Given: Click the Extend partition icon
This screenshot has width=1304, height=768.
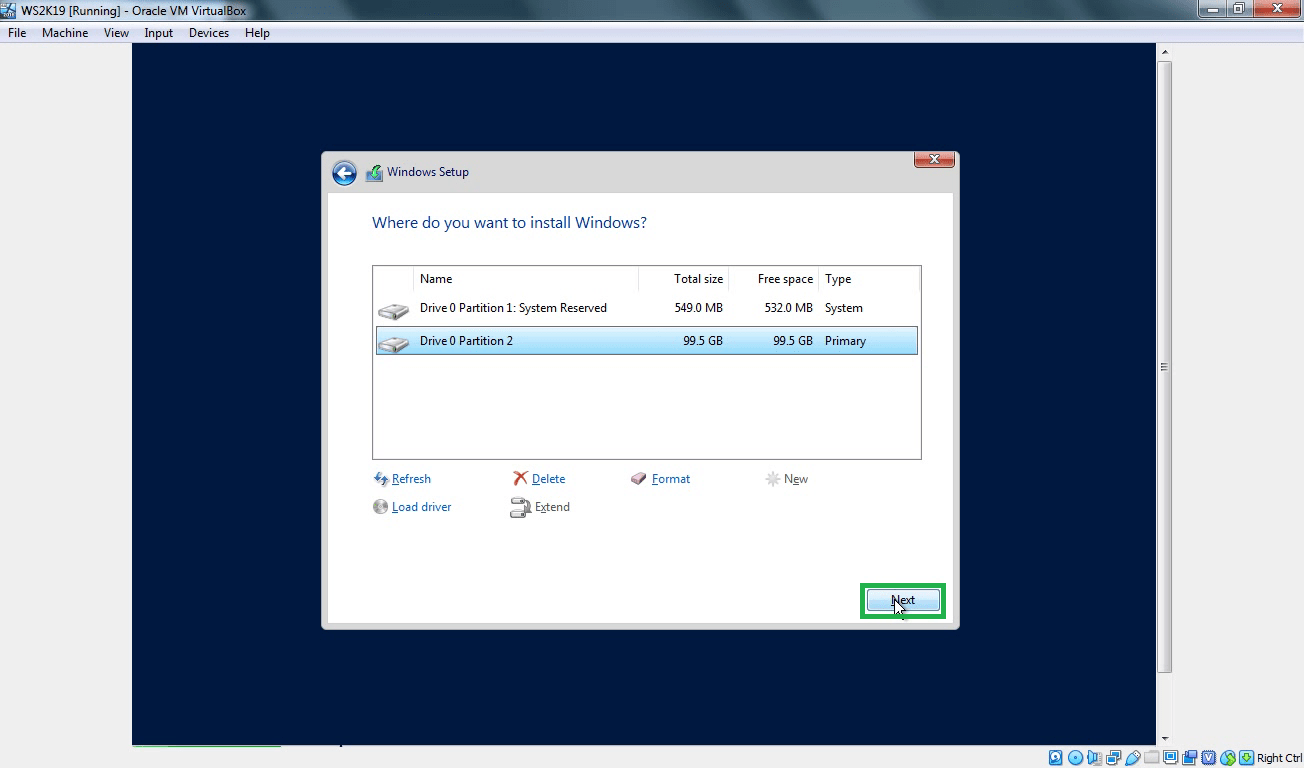Looking at the screenshot, I should [x=520, y=508].
